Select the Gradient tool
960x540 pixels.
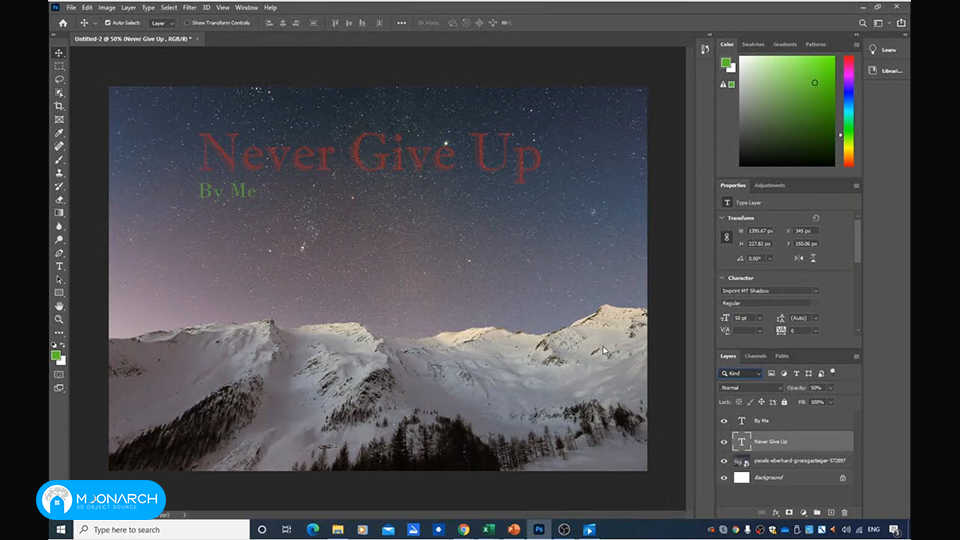click(x=59, y=213)
